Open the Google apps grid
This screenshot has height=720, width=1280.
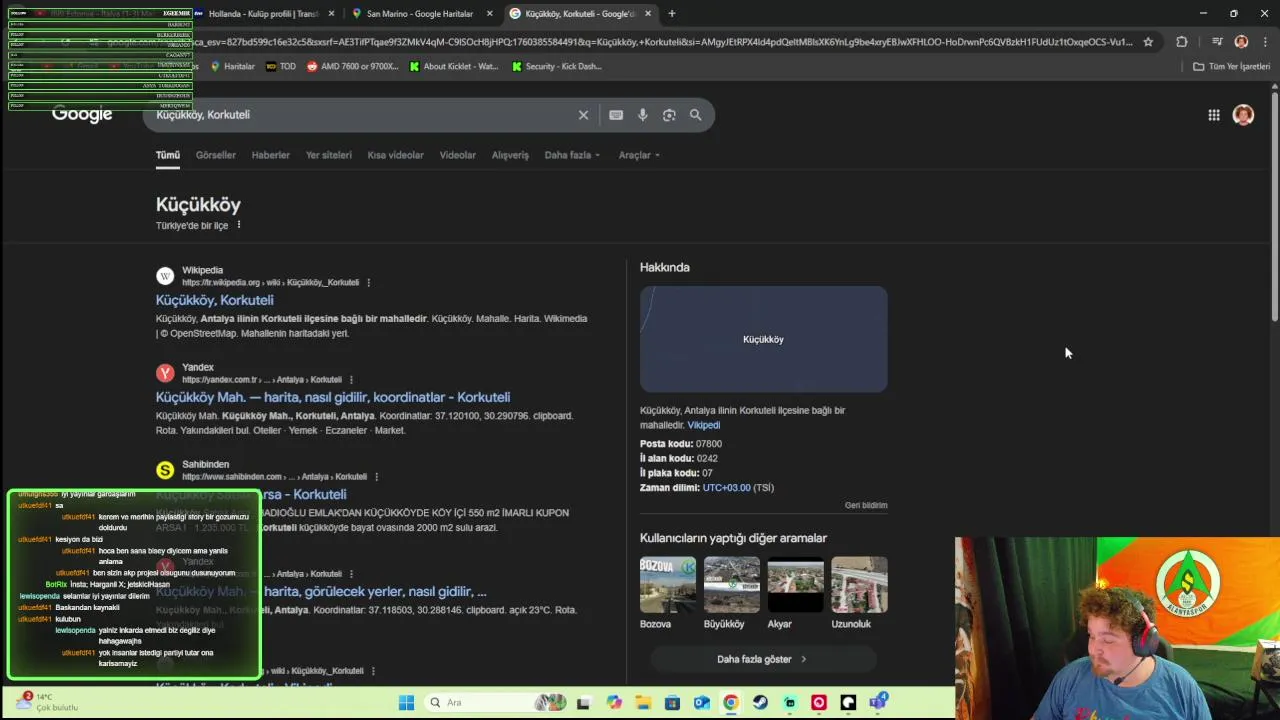(x=1213, y=115)
